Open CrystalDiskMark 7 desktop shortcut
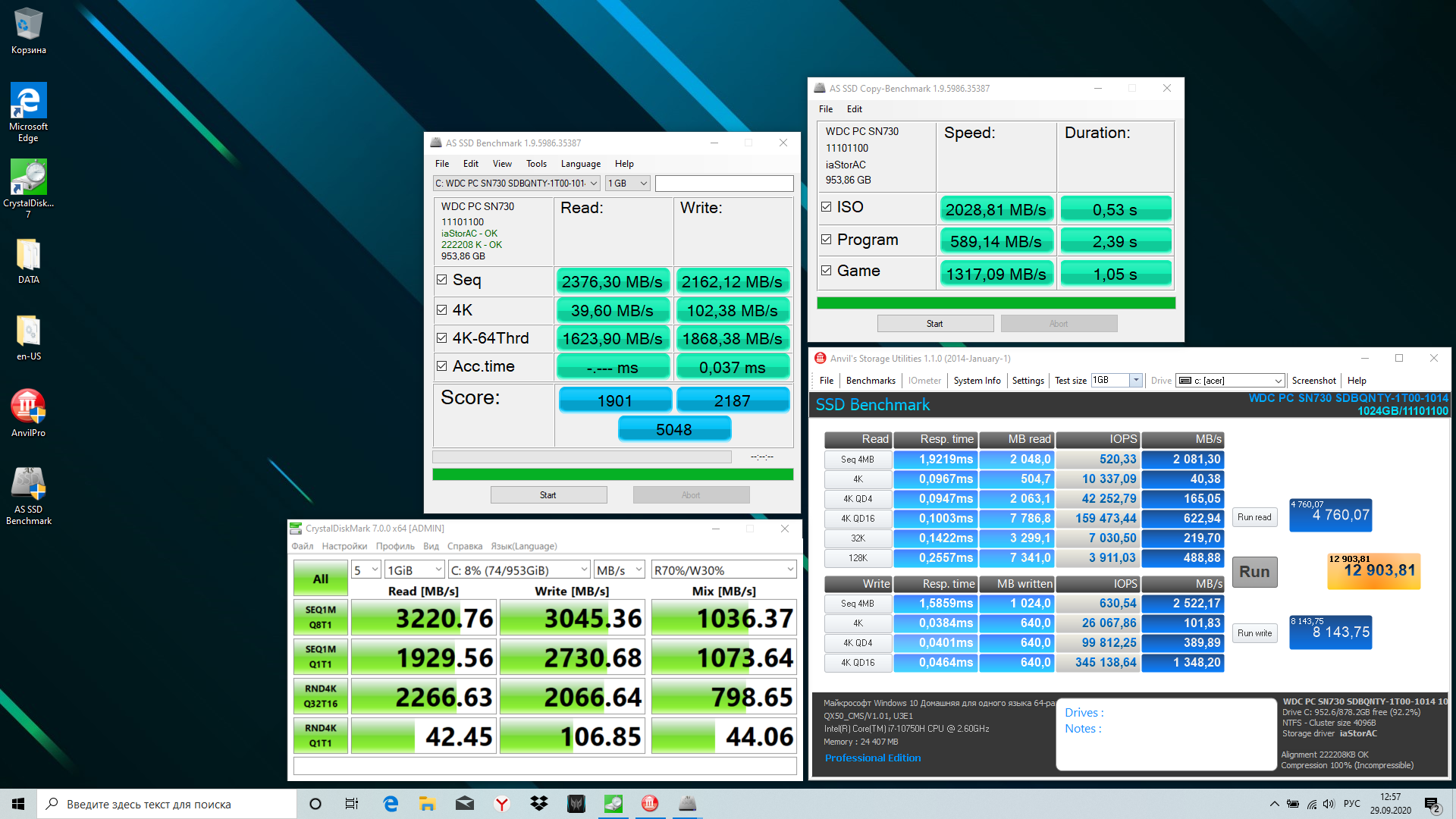This screenshot has height=819, width=1456. pos(29,189)
